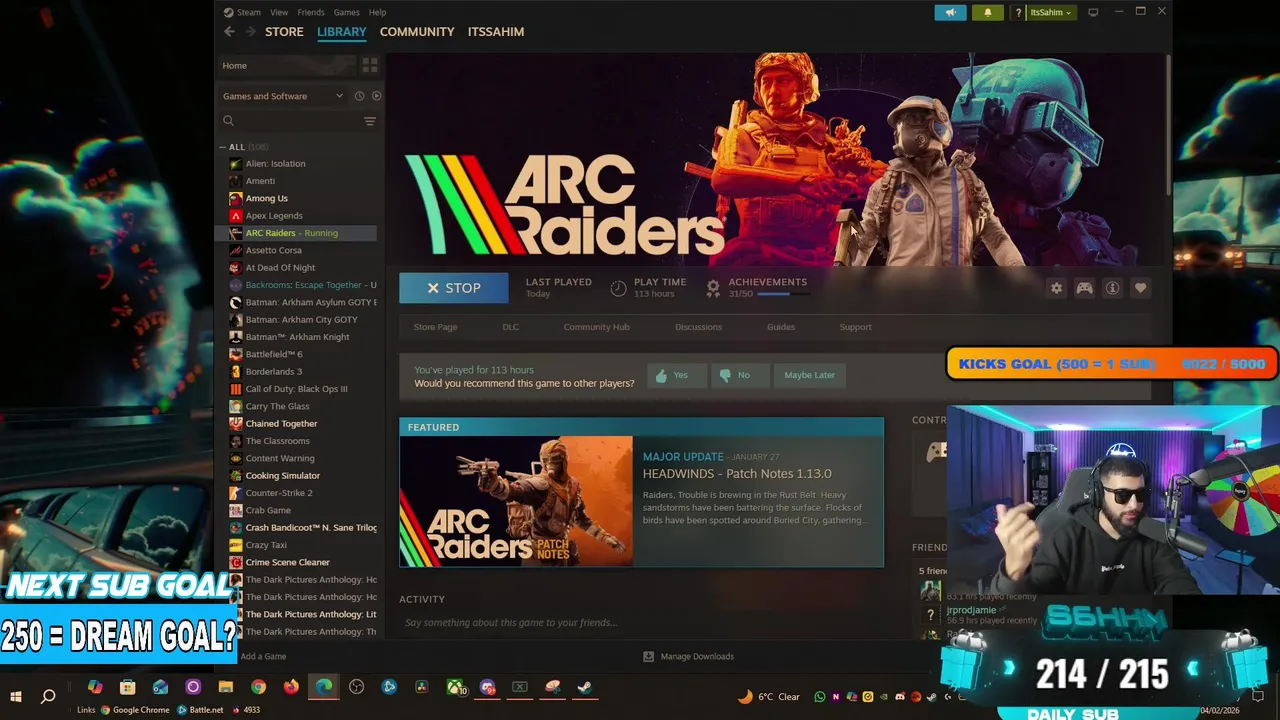Open the Steam notifications bell

988,12
